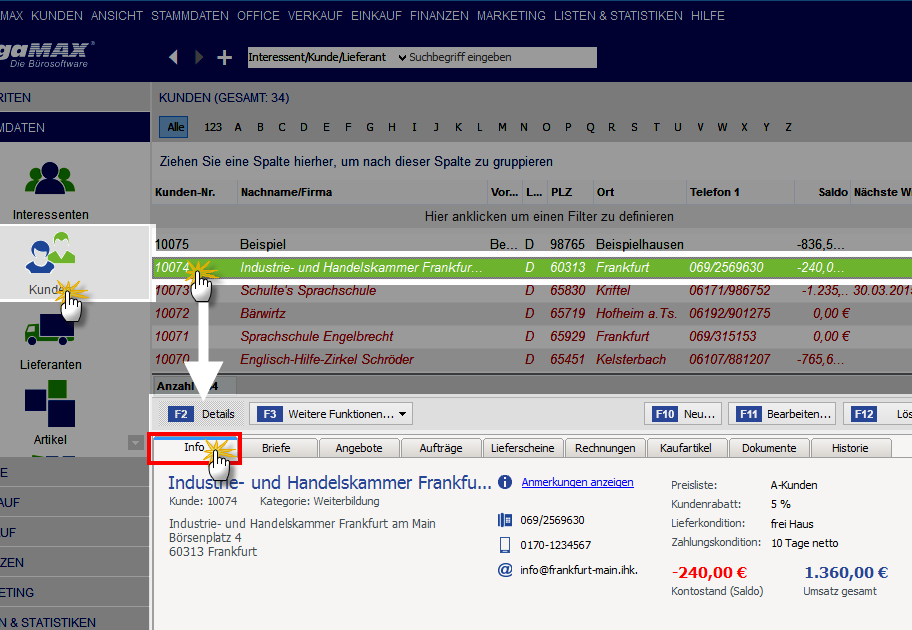Open the KUNDEN menu
The height and width of the screenshot is (630, 912).
[x=57, y=16]
